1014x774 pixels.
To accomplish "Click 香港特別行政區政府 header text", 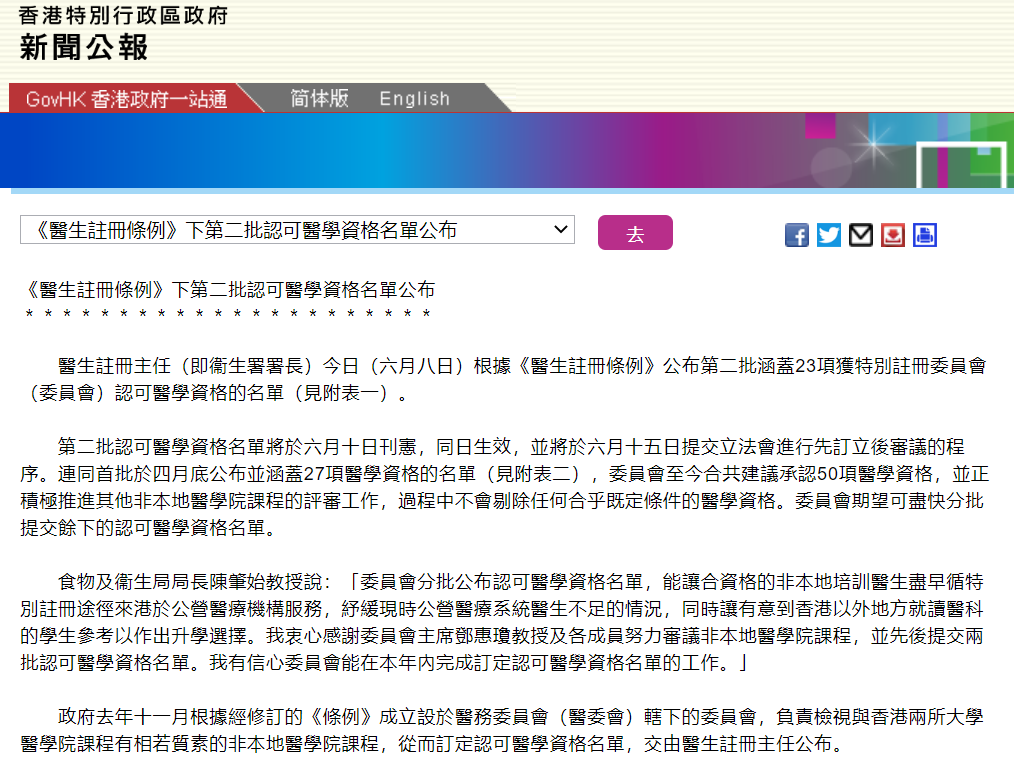I will pos(124,15).
